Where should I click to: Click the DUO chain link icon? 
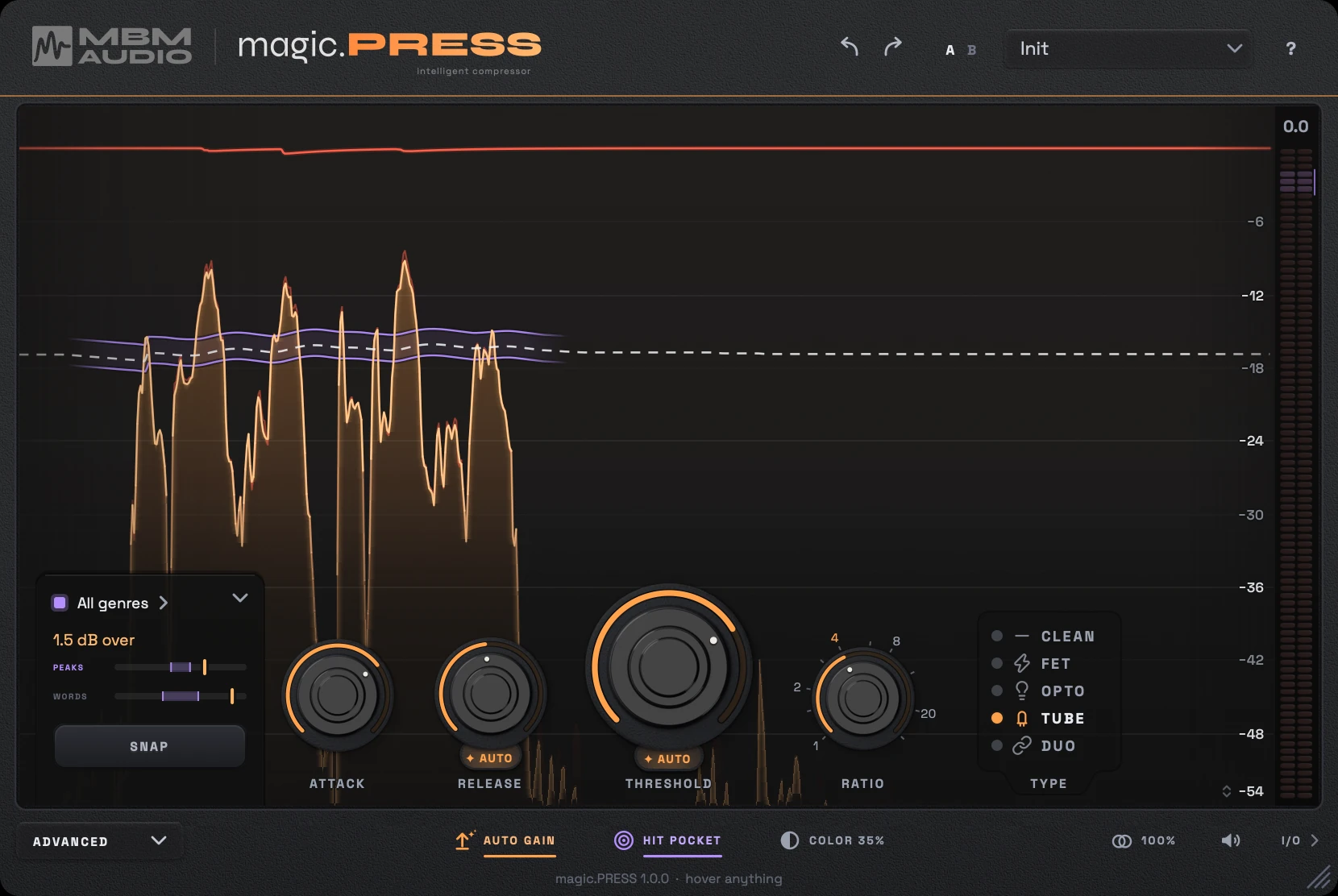(1022, 745)
